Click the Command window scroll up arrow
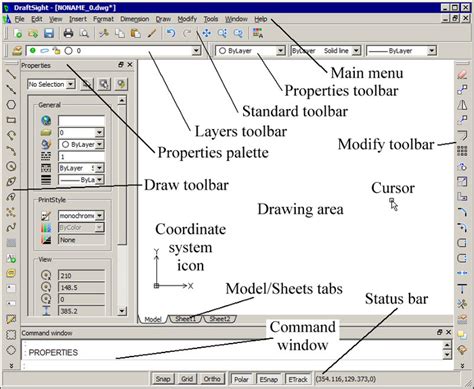Image resolution: width=474 pixels, height=389 pixels. (x=447, y=344)
